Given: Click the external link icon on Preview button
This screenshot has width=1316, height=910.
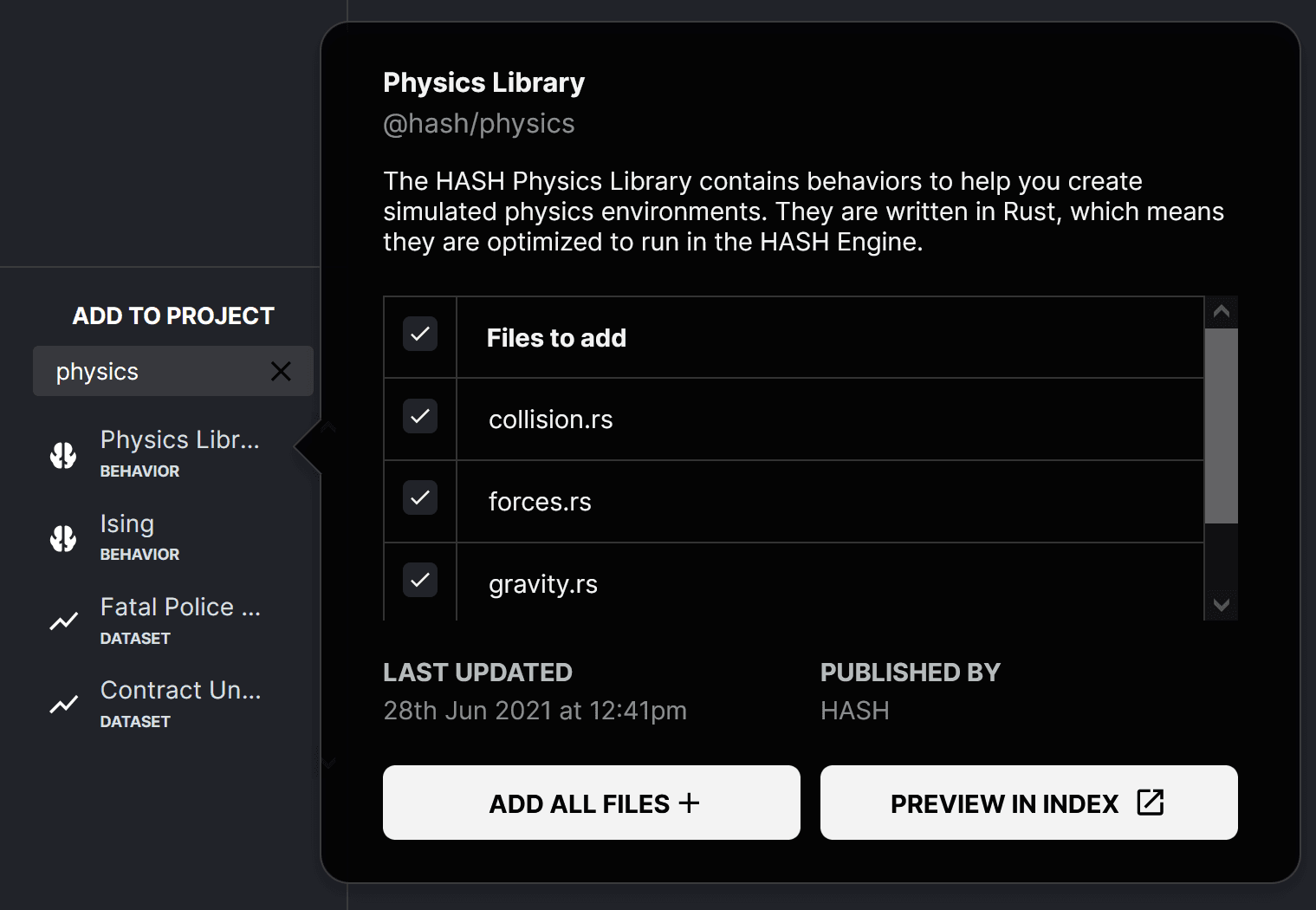Looking at the screenshot, I should (x=1150, y=803).
